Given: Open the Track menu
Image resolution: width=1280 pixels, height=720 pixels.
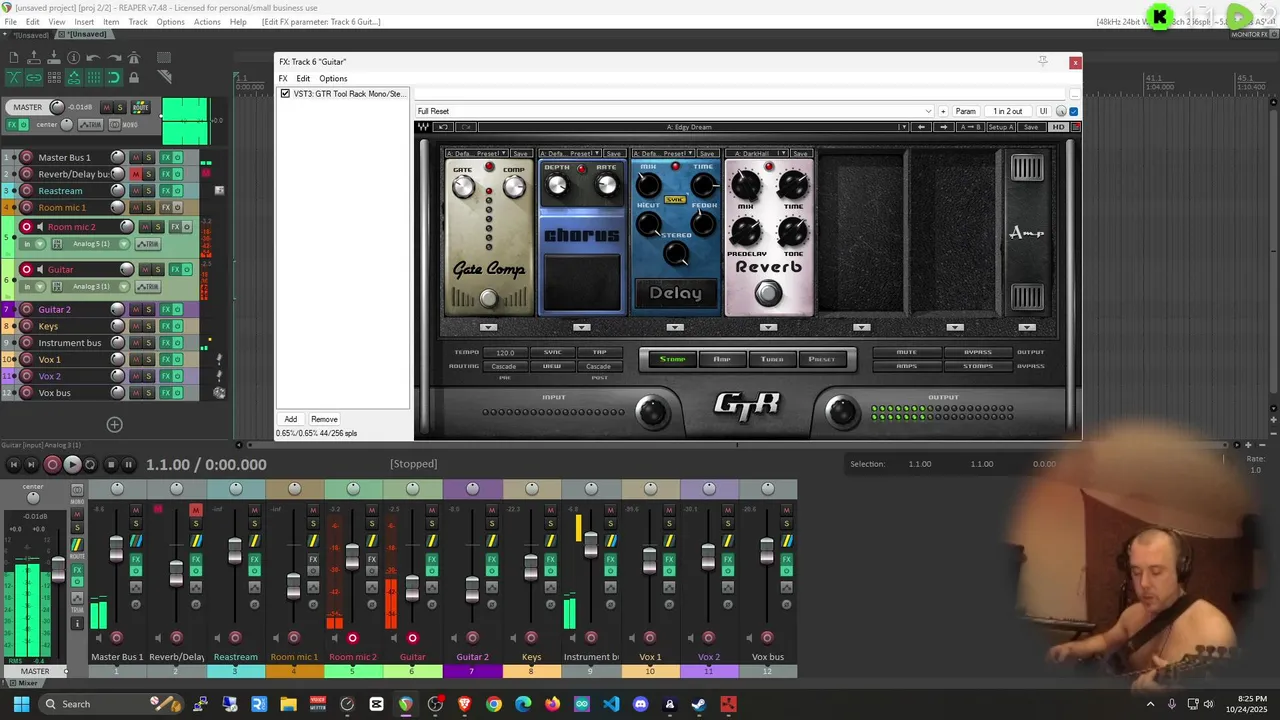Looking at the screenshot, I should pos(138,21).
